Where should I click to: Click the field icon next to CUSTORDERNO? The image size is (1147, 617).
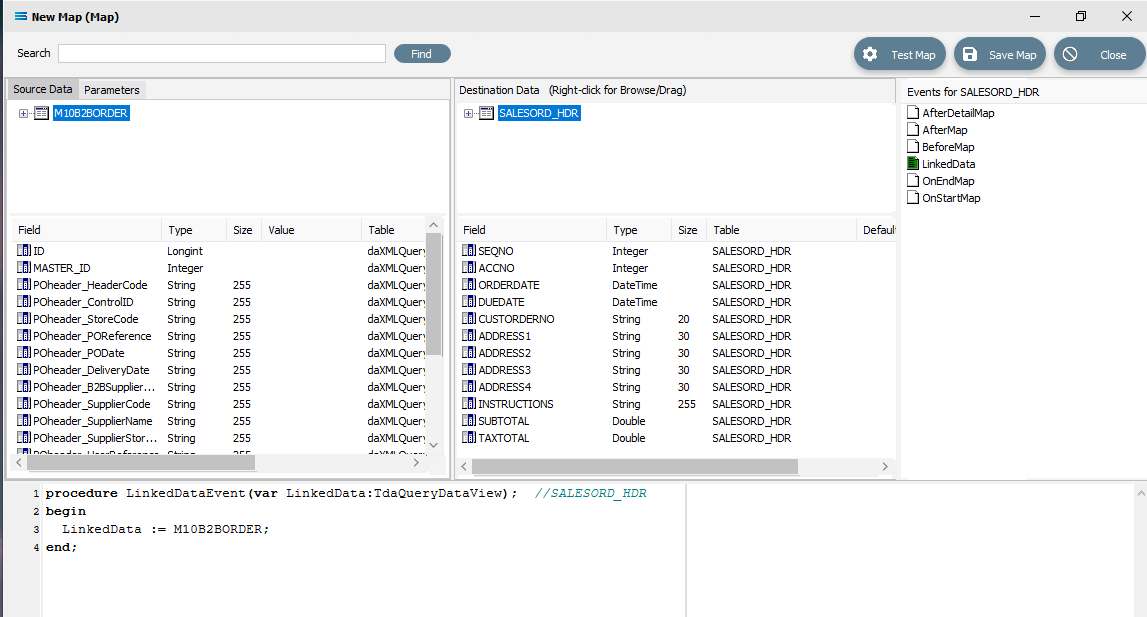pyautogui.click(x=469, y=318)
